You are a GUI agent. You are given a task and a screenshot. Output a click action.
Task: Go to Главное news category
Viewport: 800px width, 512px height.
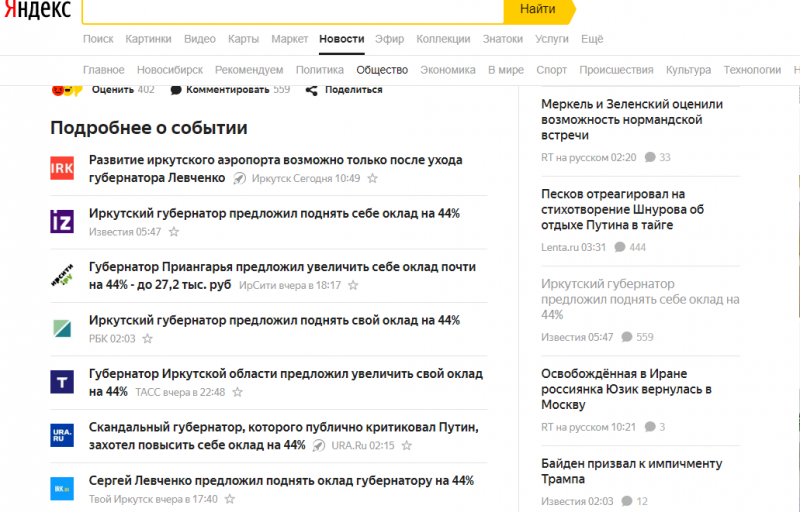pos(104,70)
